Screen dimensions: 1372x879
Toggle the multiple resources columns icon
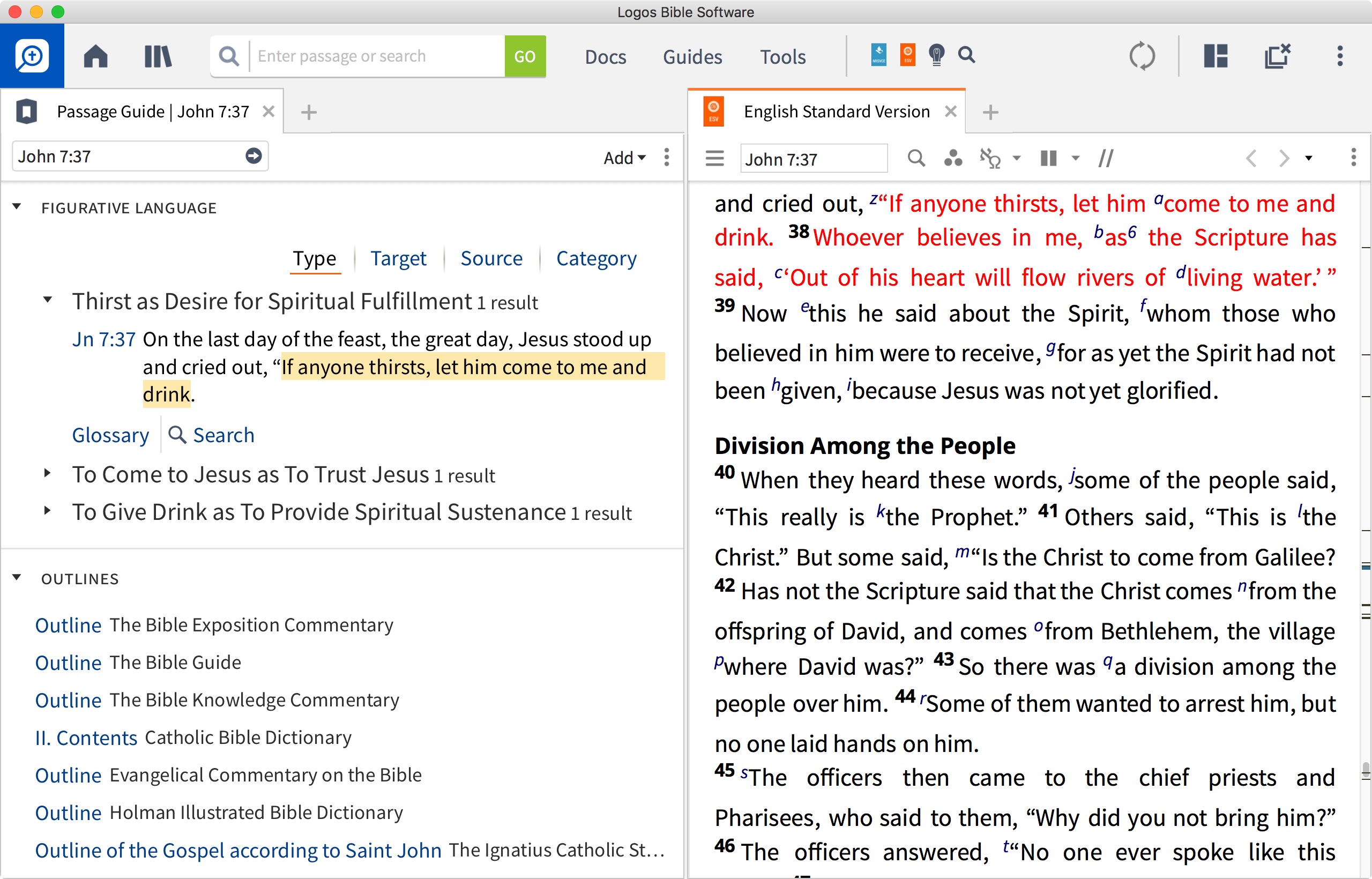1048,158
